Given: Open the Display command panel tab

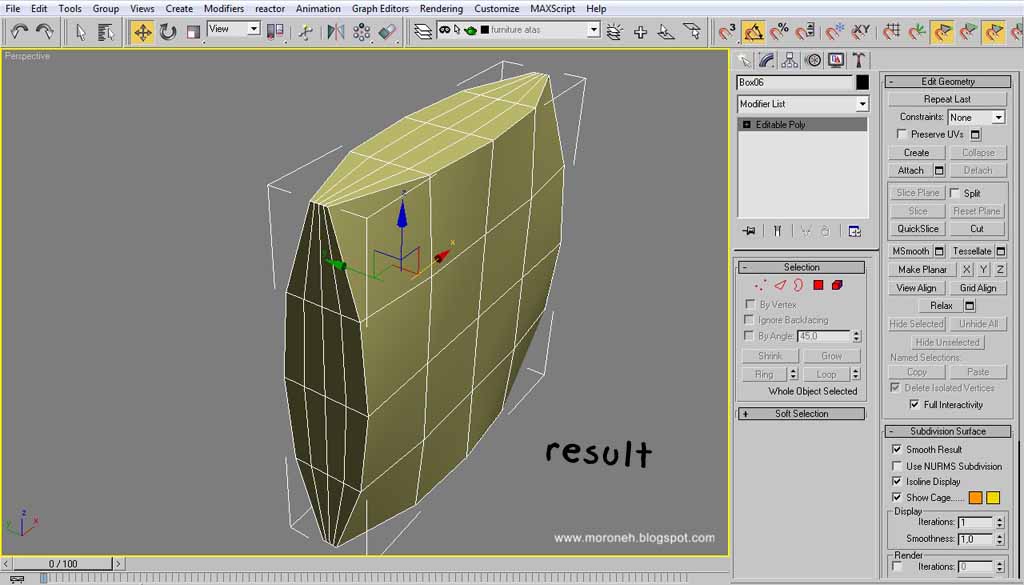Looking at the screenshot, I should [836, 61].
